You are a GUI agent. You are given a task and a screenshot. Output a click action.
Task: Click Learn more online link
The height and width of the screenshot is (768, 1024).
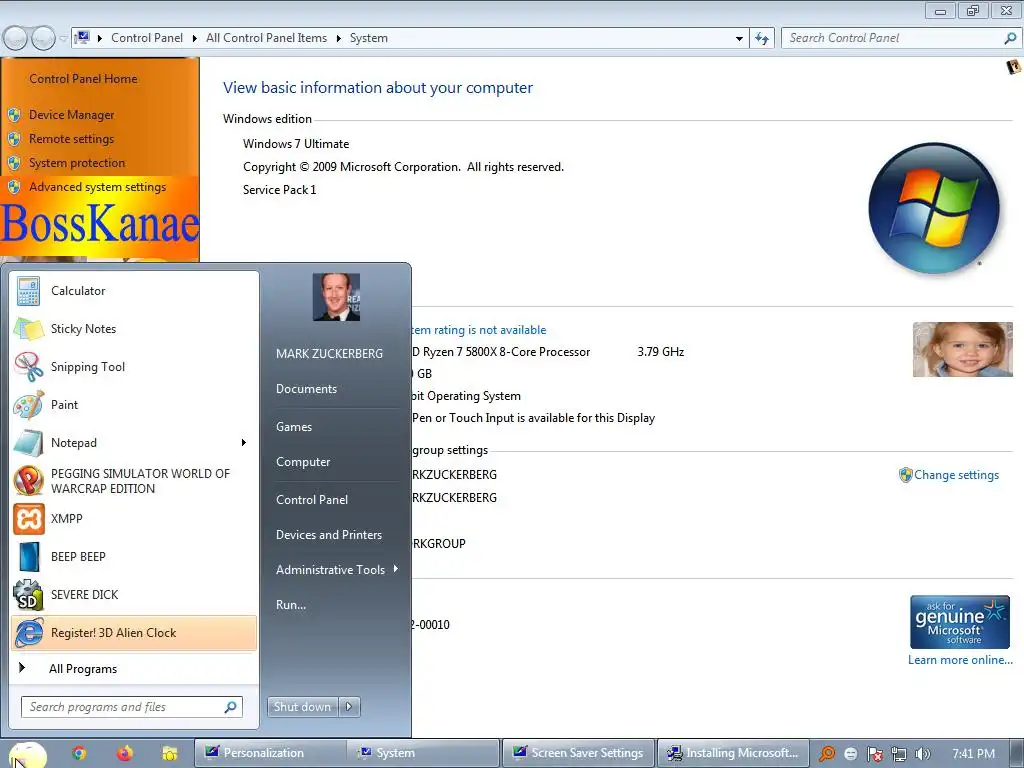coord(960,660)
